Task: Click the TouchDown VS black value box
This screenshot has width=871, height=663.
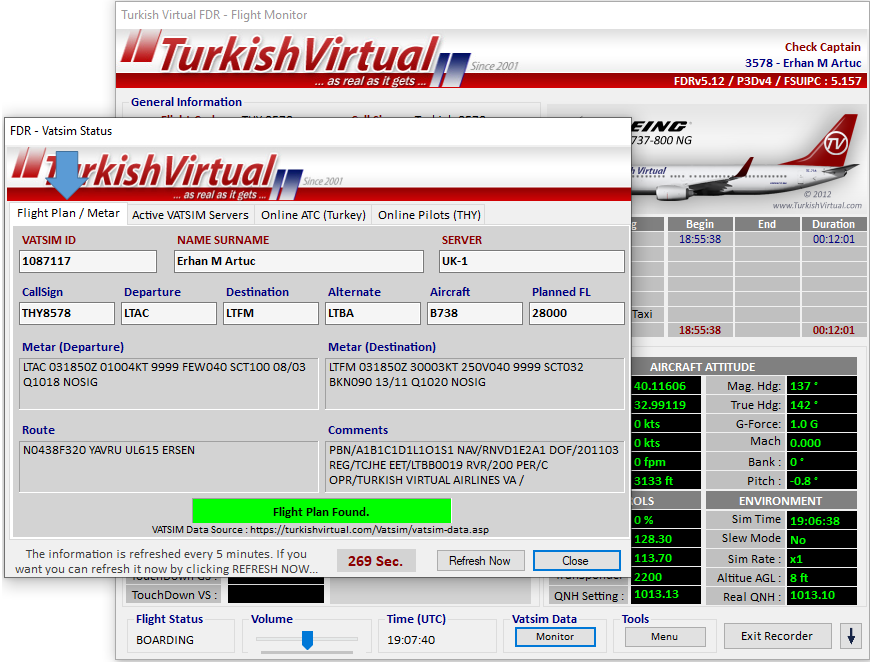Action: 276,594
